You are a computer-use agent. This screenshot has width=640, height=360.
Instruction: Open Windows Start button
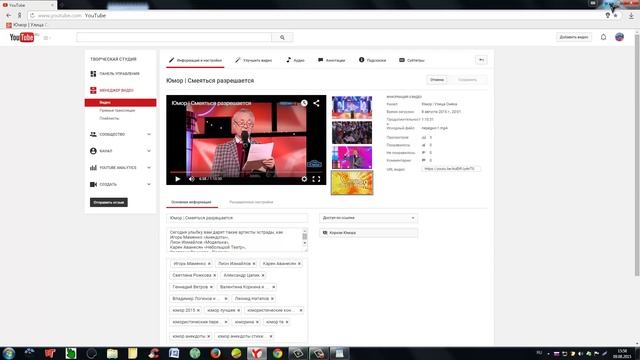click(9, 353)
